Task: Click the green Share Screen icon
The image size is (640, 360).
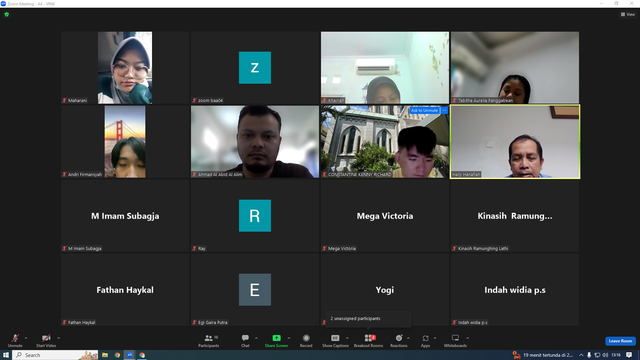Action: 276,338
